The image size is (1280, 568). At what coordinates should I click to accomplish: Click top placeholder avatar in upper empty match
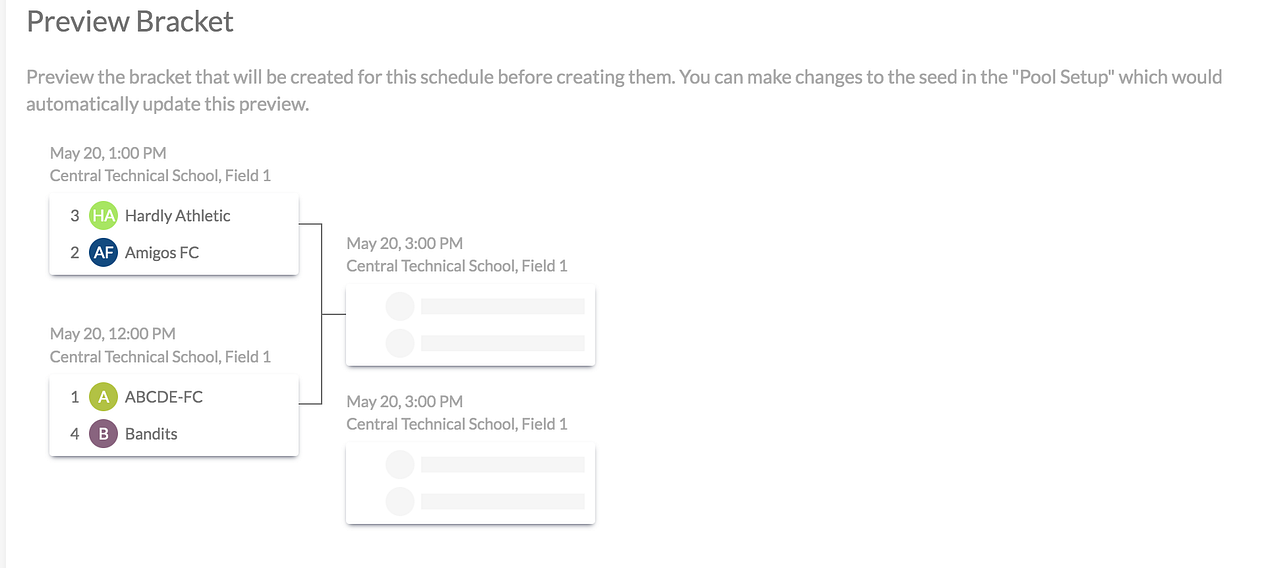400,306
